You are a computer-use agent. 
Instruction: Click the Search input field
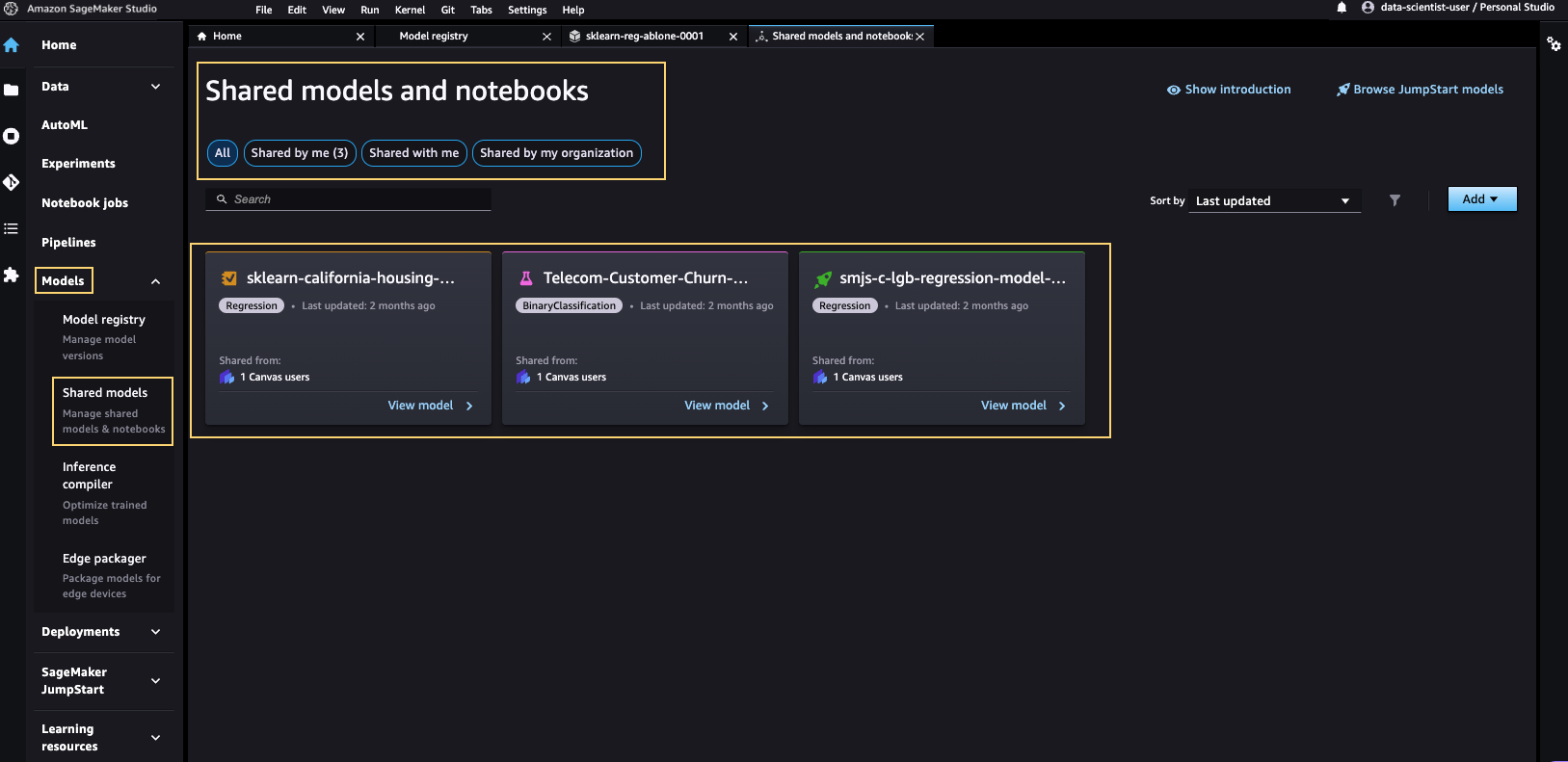point(348,199)
